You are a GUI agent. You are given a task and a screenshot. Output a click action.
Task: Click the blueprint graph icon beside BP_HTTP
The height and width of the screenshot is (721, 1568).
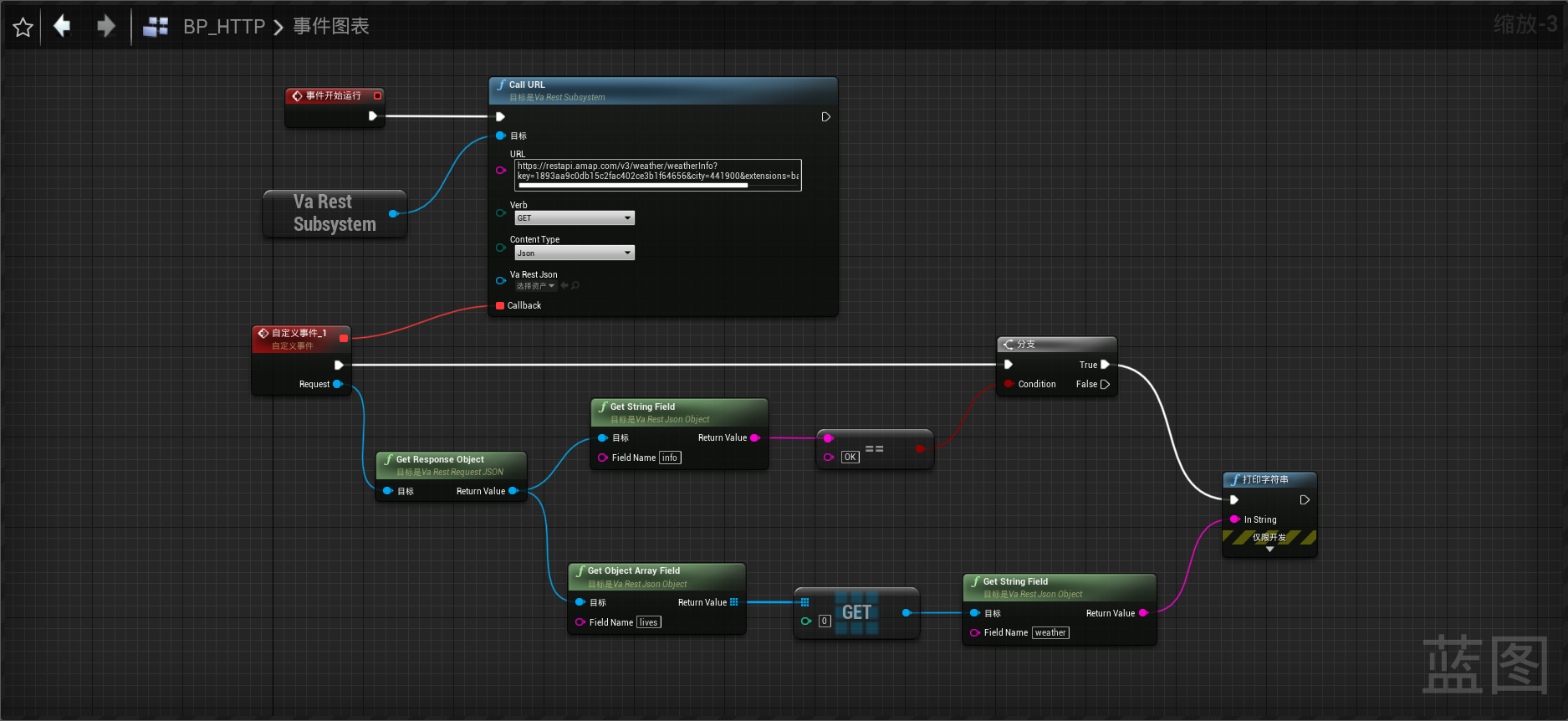pyautogui.click(x=156, y=27)
